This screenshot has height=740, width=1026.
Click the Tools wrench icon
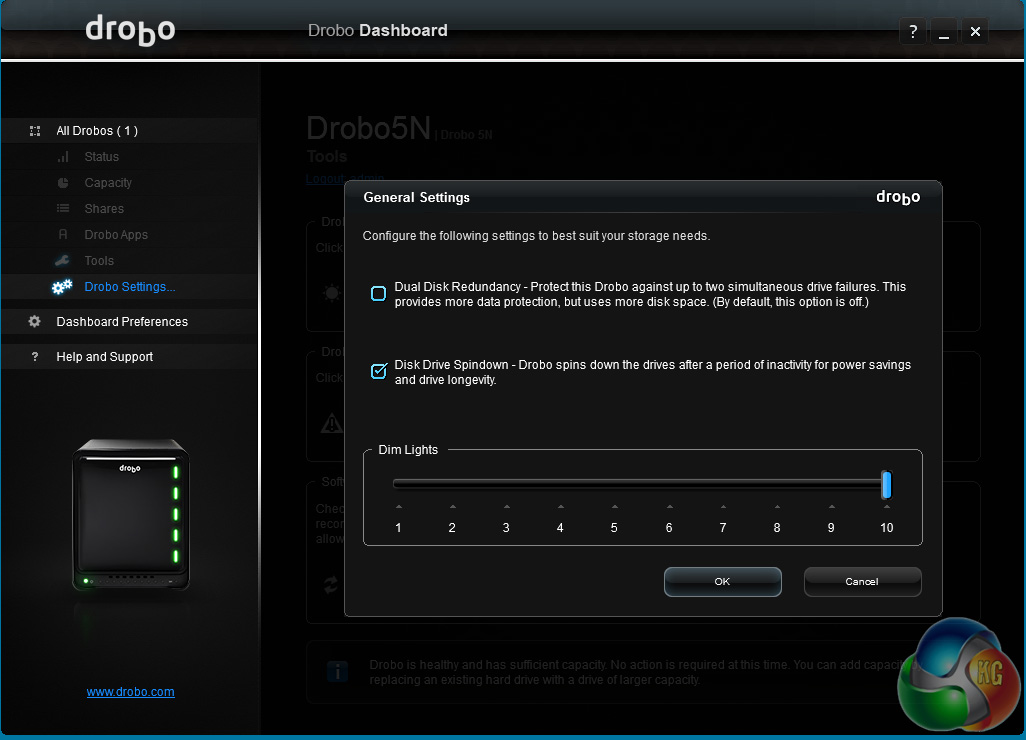(x=63, y=261)
